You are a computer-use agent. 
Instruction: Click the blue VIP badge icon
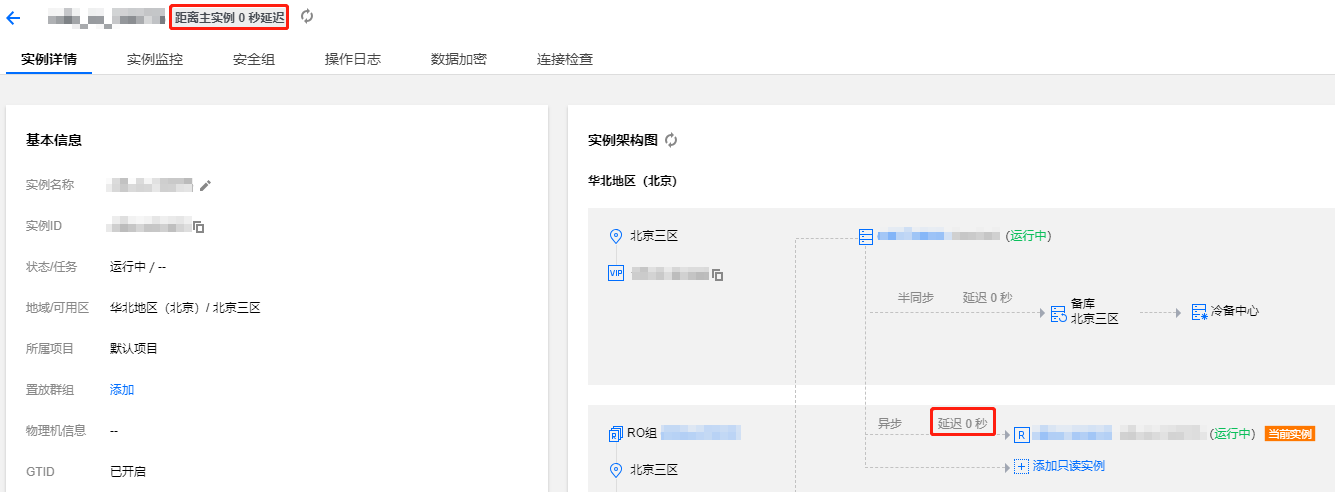(616, 273)
